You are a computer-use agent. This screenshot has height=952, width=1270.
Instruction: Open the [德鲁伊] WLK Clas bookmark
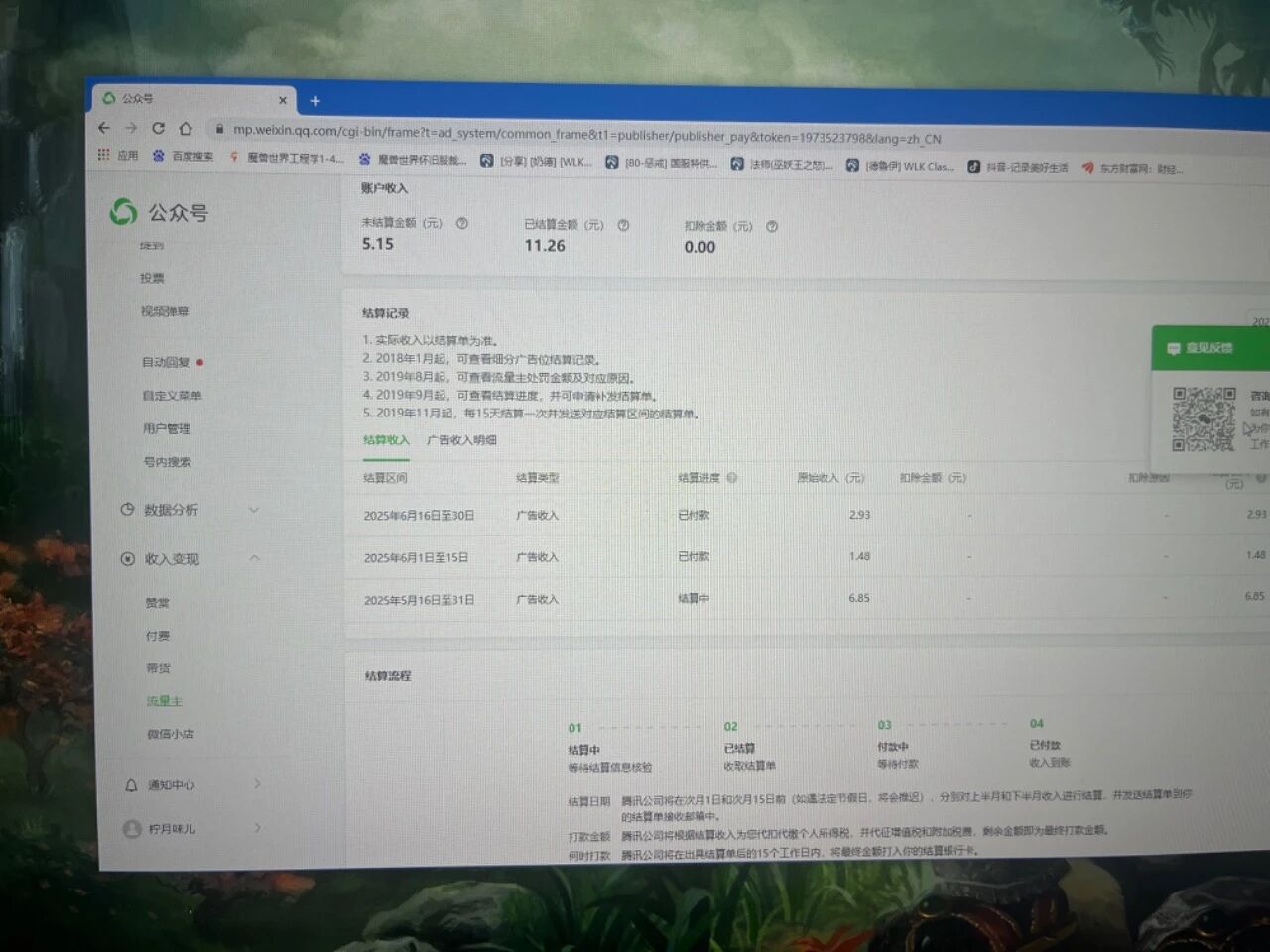coord(900,166)
